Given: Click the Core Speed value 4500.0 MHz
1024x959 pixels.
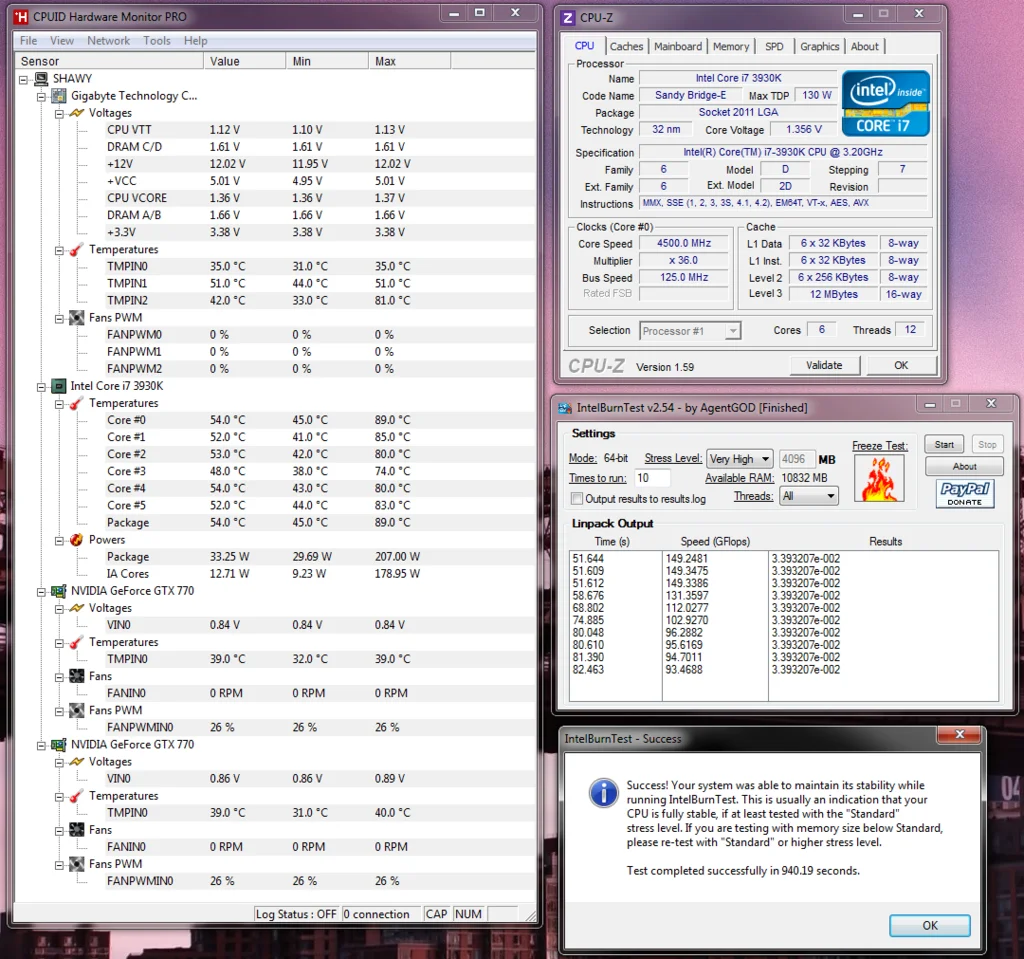Looking at the screenshot, I should [684, 243].
